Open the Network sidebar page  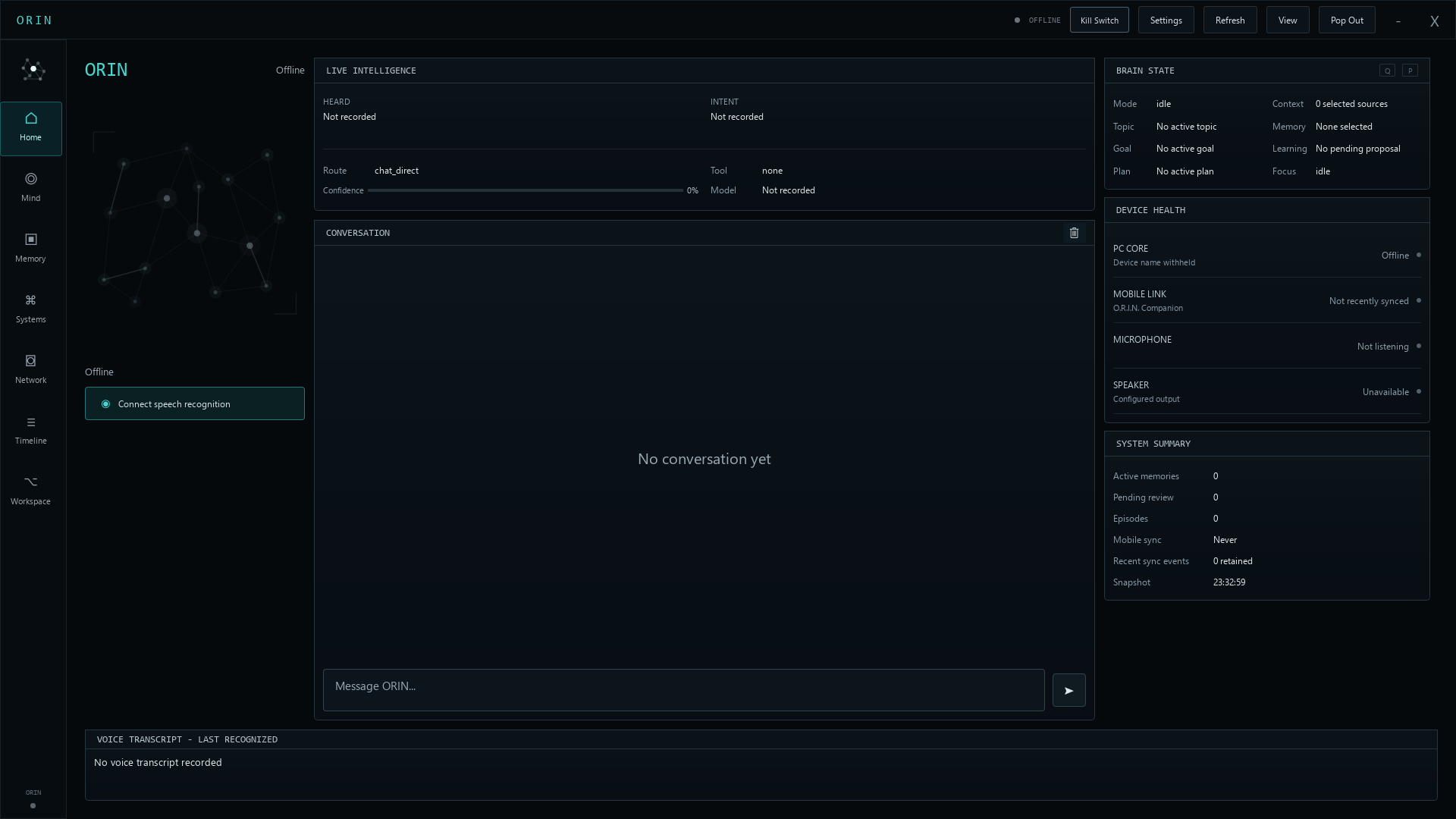point(31,370)
